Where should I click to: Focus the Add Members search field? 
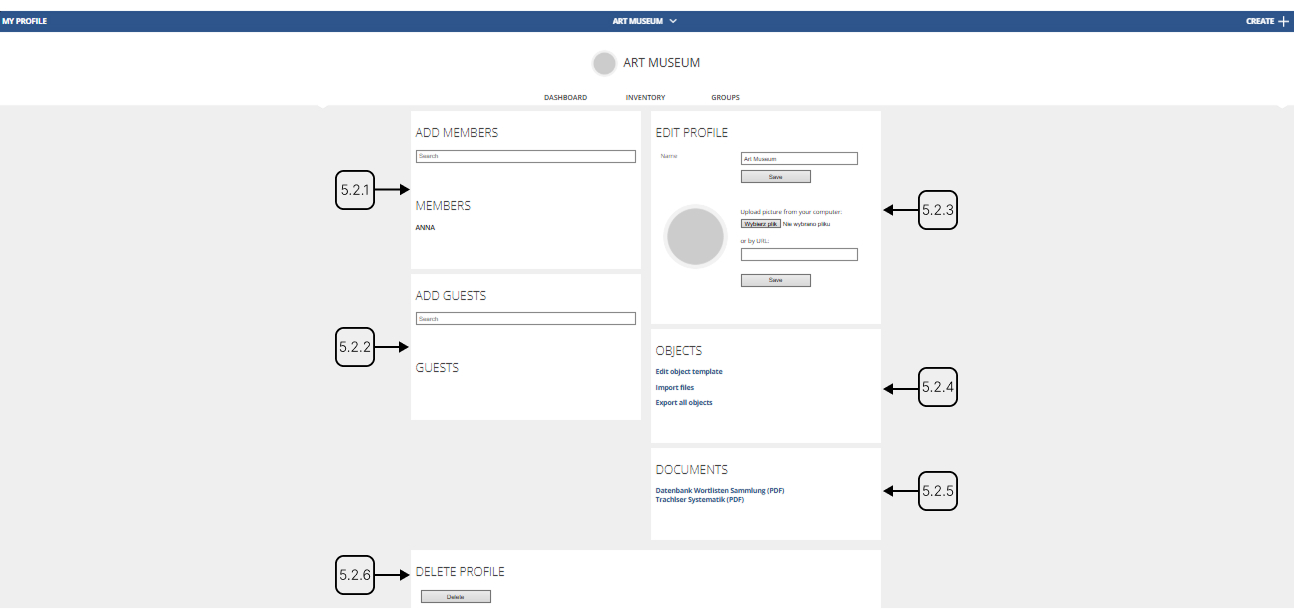click(525, 156)
